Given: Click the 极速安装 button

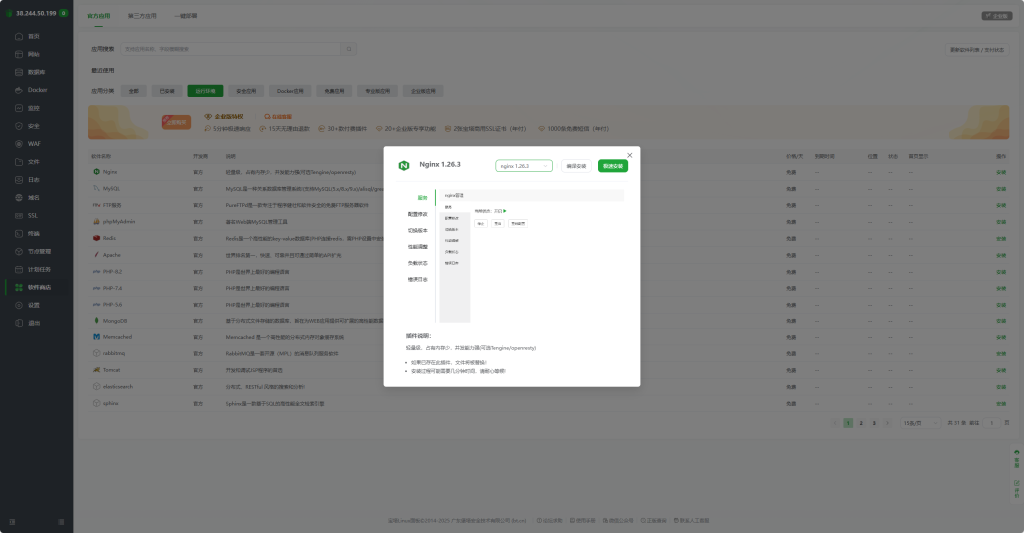Looking at the screenshot, I should [613, 166].
